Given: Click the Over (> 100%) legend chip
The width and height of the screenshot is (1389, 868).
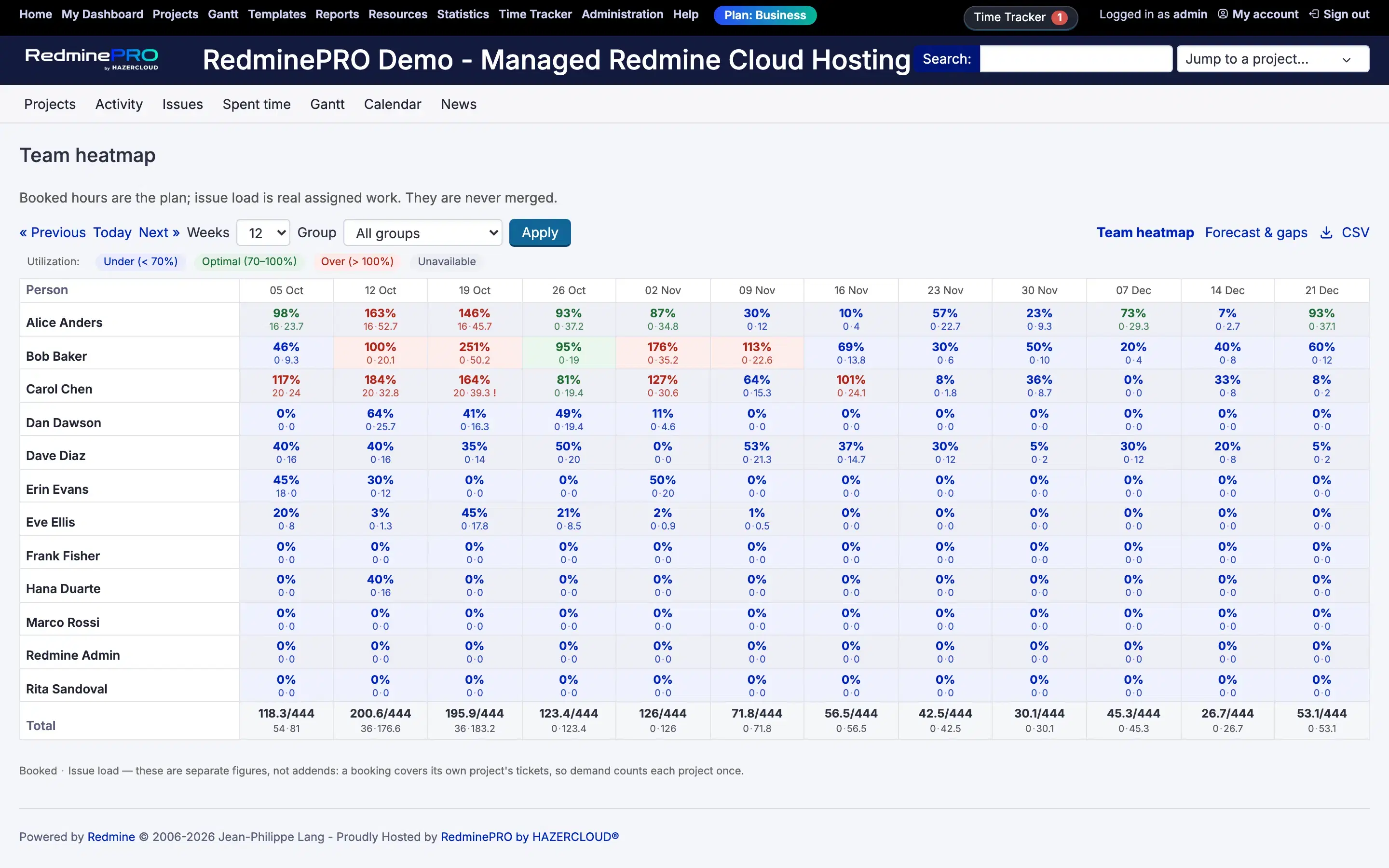Looking at the screenshot, I should pos(357,262).
